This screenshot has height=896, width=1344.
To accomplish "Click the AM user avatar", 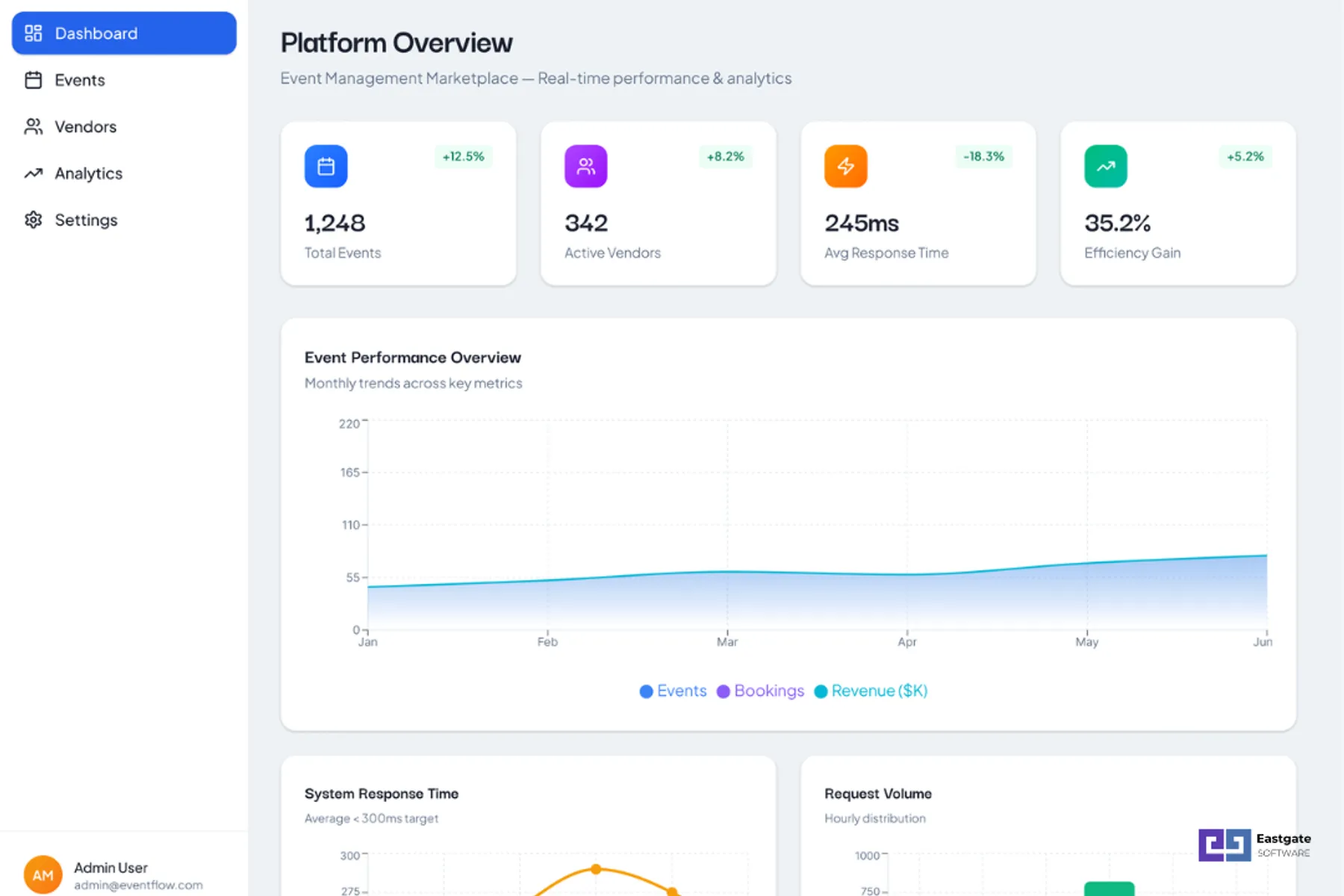I will tap(43, 875).
